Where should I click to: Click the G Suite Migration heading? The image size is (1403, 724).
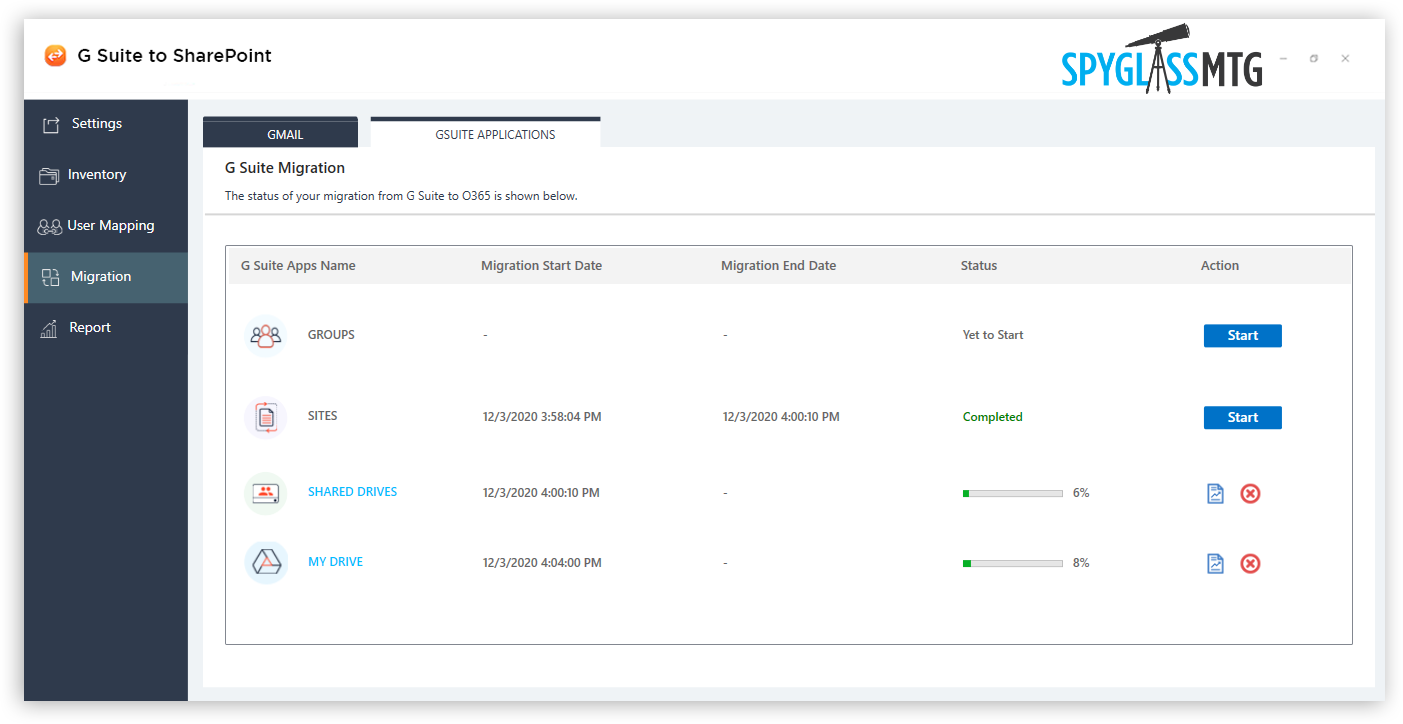(285, 168)
